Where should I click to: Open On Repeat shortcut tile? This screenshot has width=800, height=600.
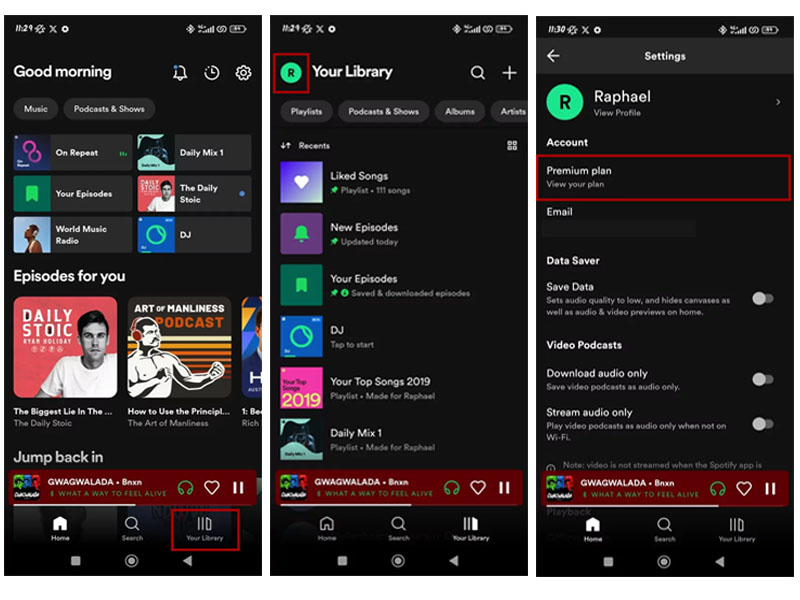73,153
